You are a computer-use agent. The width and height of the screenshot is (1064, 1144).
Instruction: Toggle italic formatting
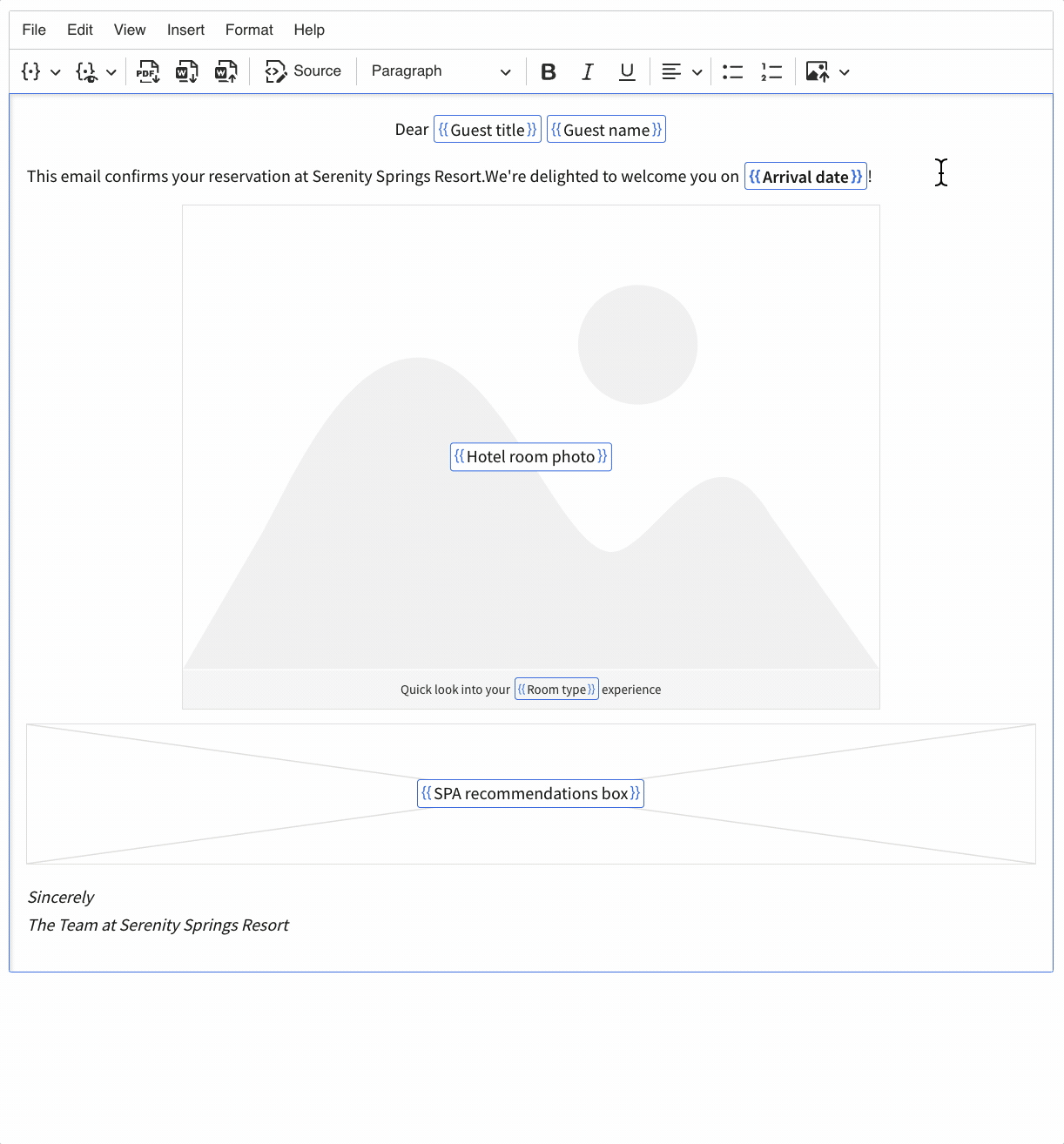pos(588,71)
